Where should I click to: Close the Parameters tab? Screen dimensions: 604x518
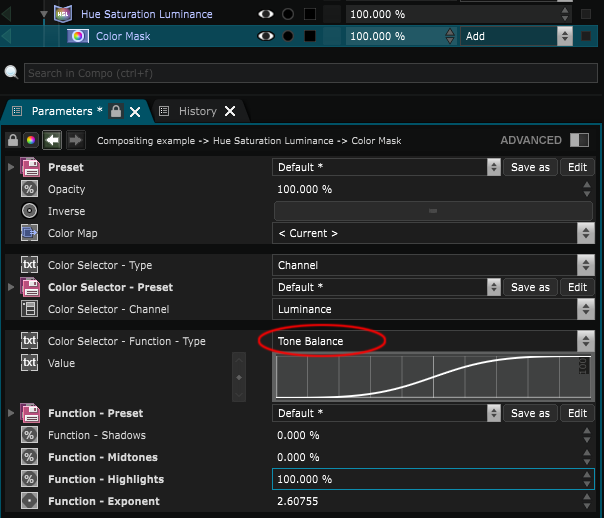pos(135,112)
